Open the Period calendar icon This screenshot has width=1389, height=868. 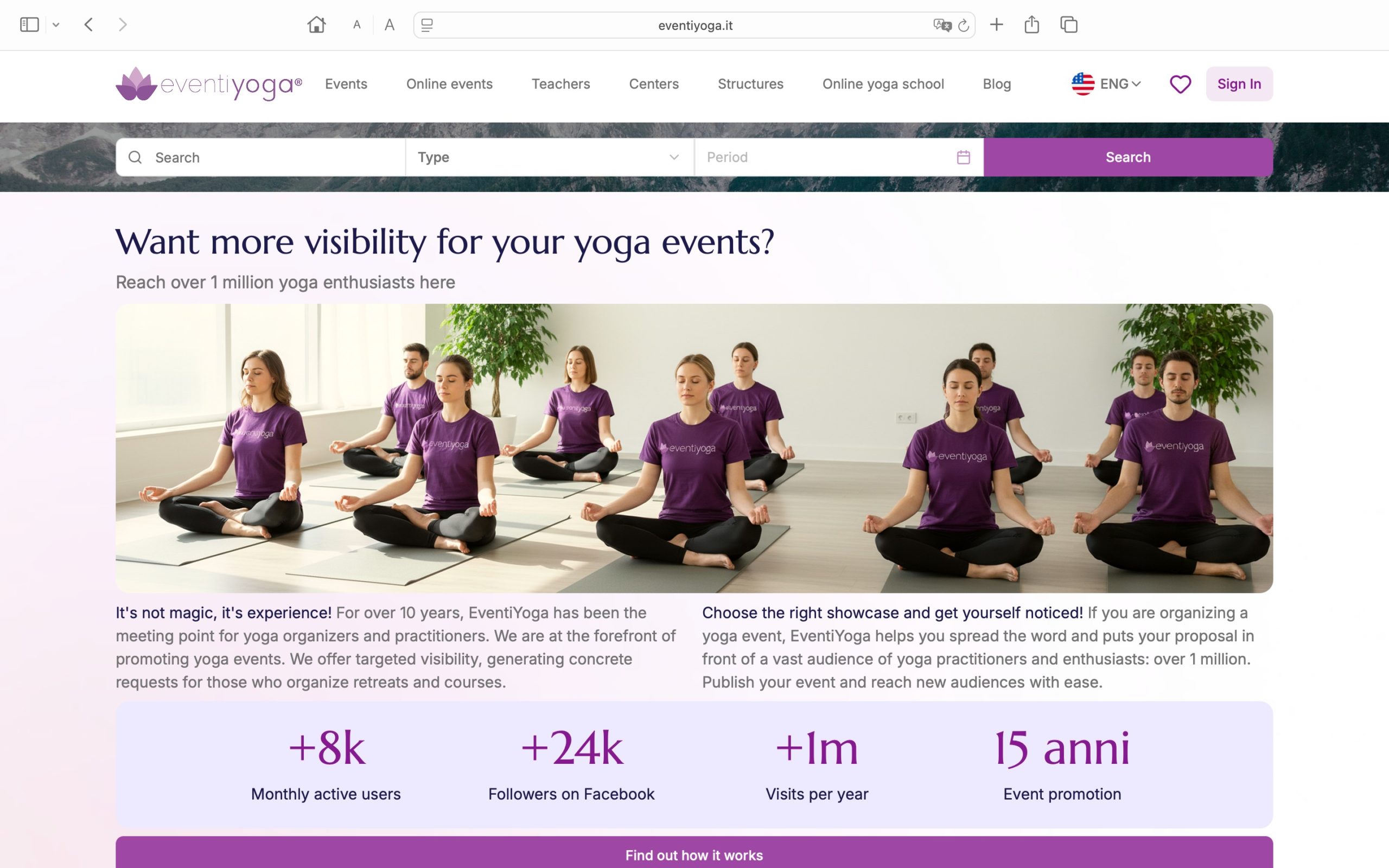[963, 157]
